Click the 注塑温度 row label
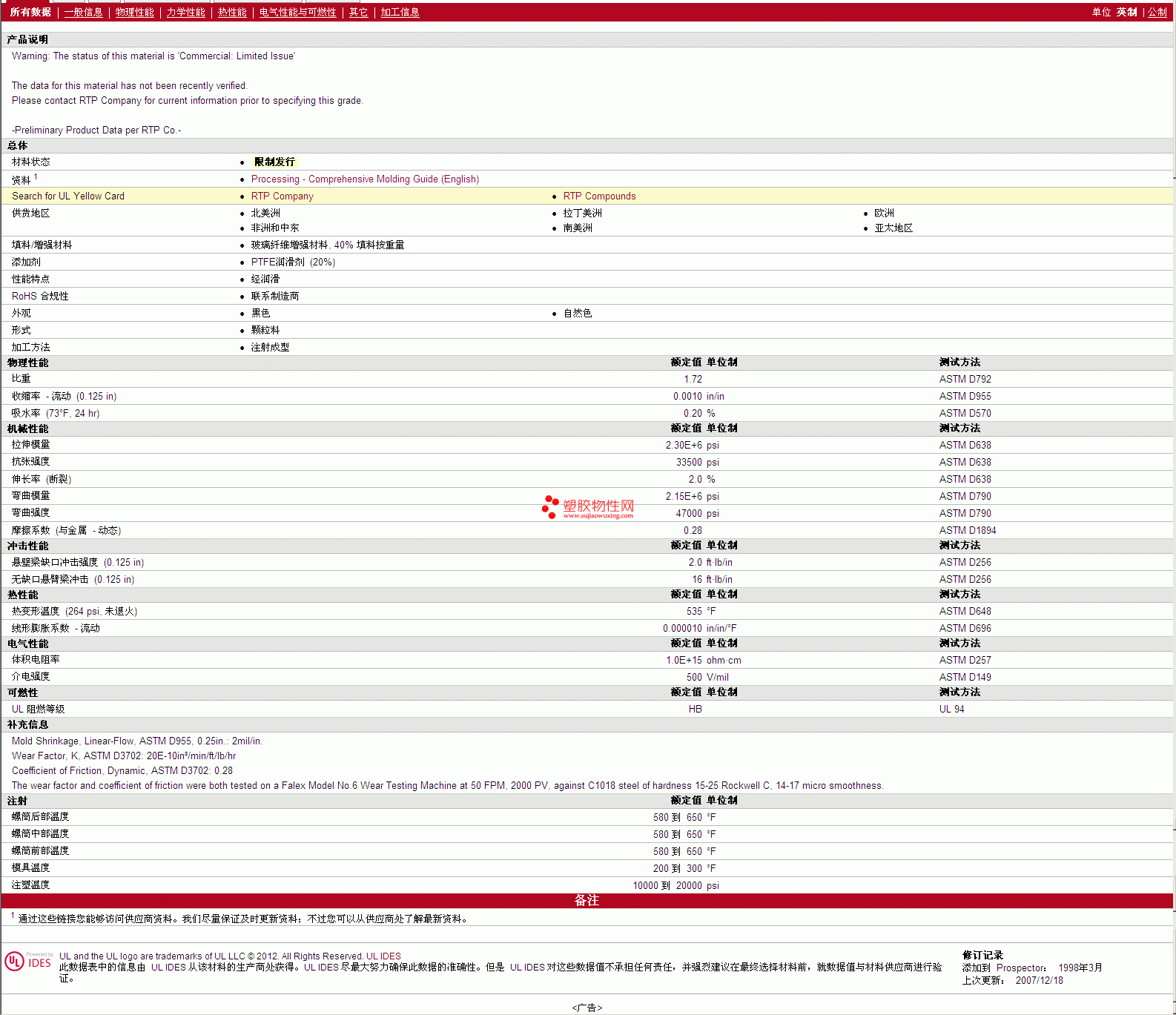The image size is (1176, 1015). click(30, 885)
